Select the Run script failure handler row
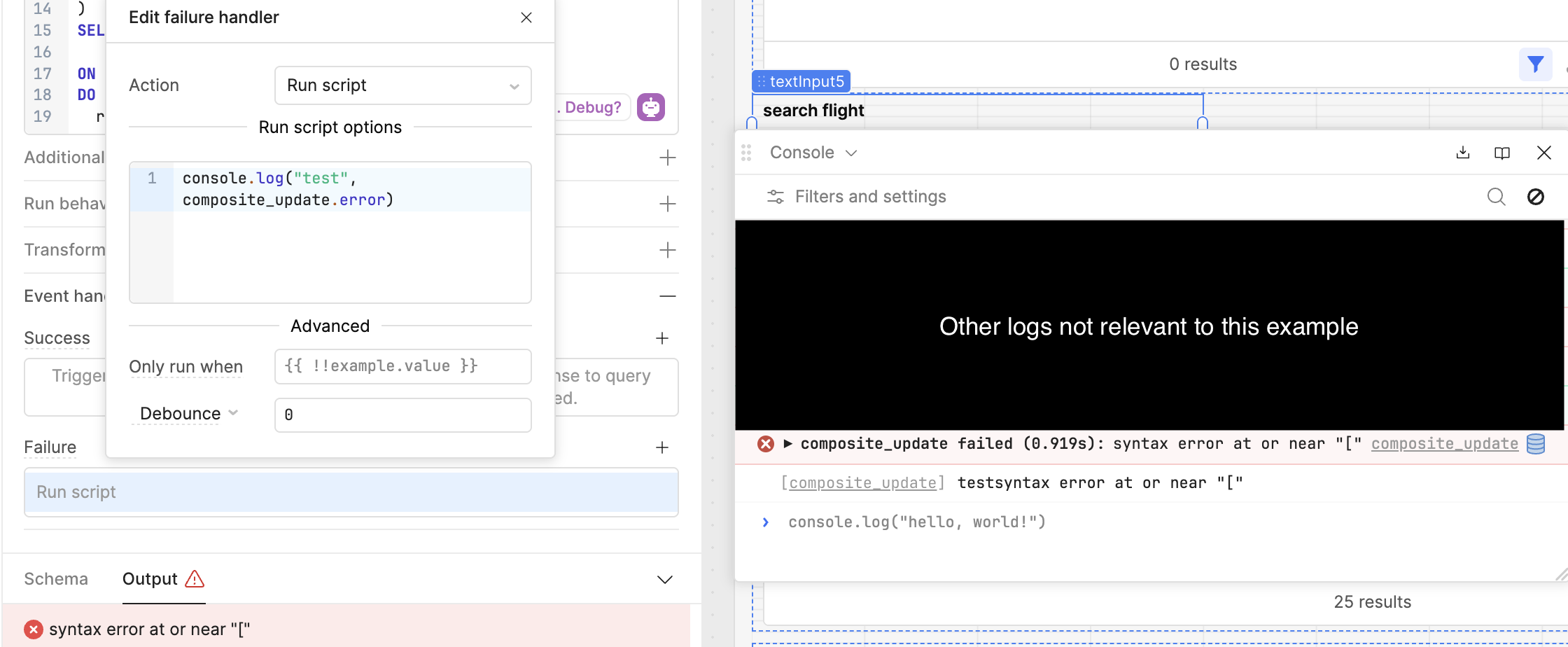 [x=351, y=492]
